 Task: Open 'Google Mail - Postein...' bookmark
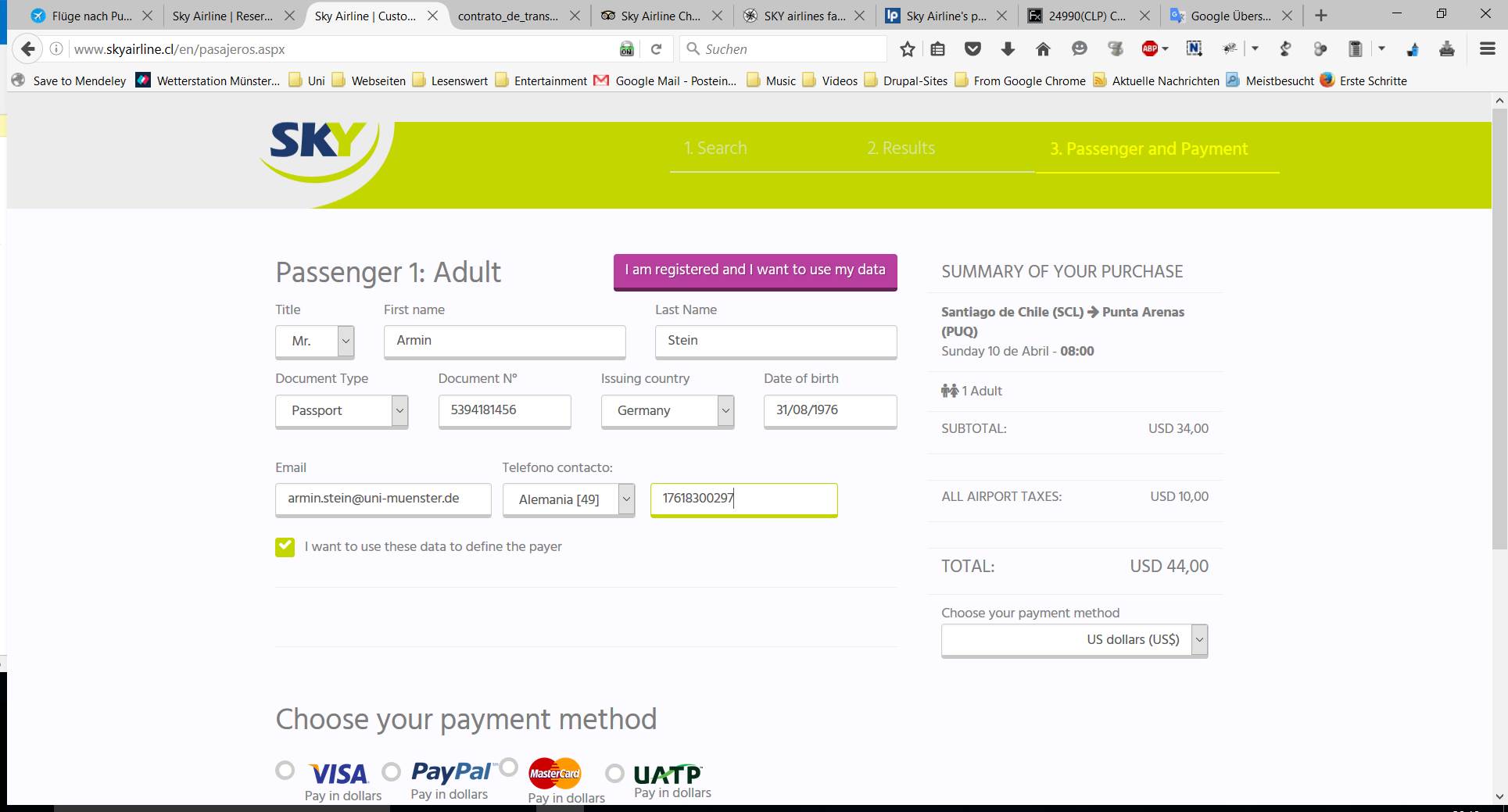pos(665,80)
